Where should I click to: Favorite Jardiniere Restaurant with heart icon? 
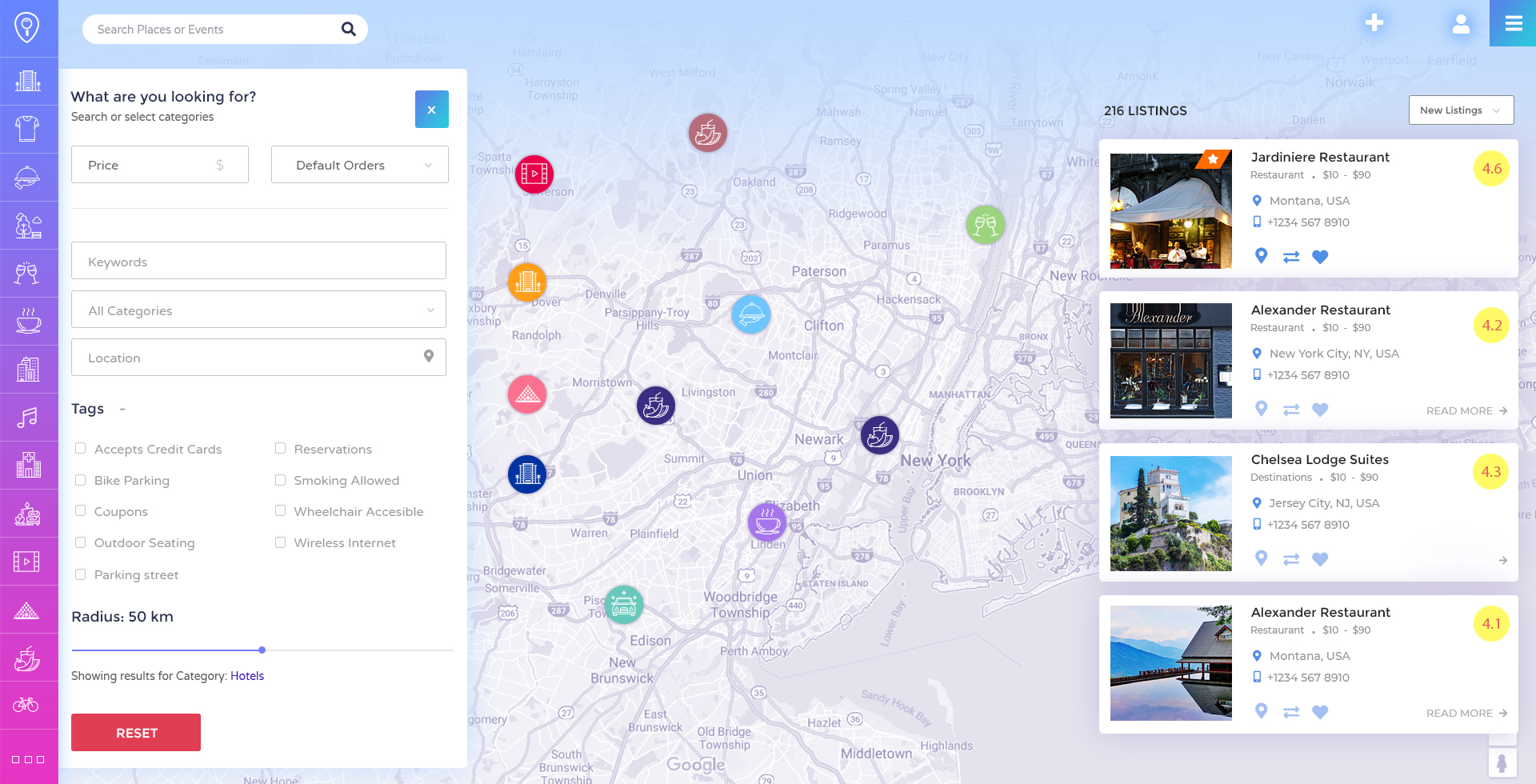[x=1320, y=257]
